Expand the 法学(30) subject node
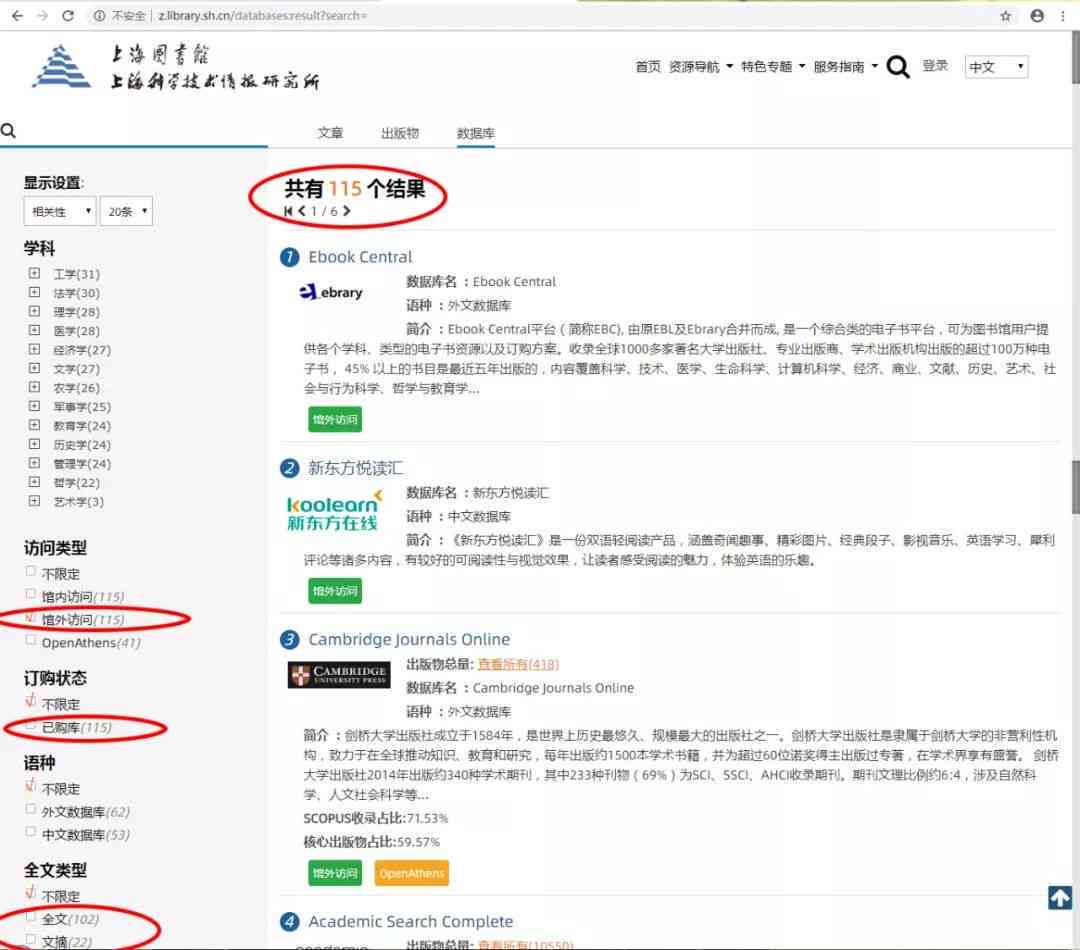Screen dimensions: 1080x950 [34, 292]
